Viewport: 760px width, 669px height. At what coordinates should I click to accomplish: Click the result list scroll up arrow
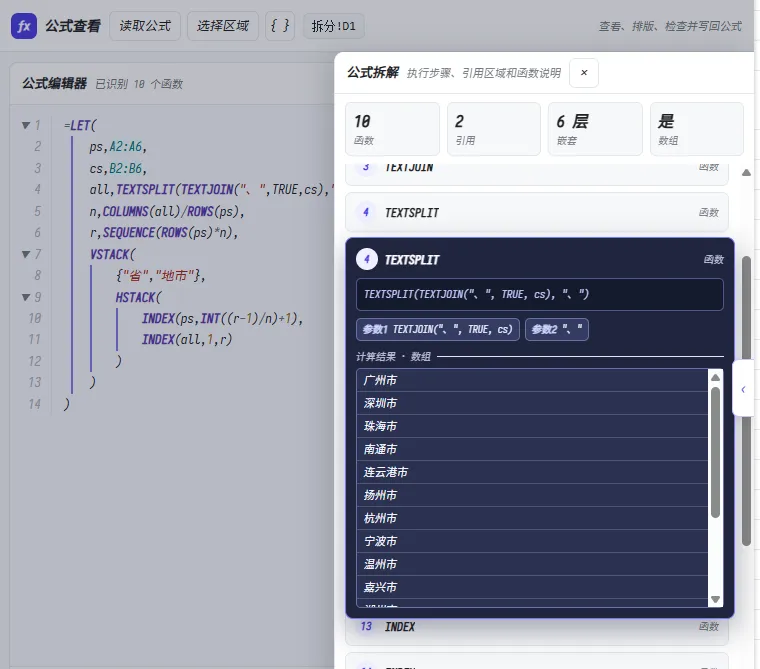point(715,377)
